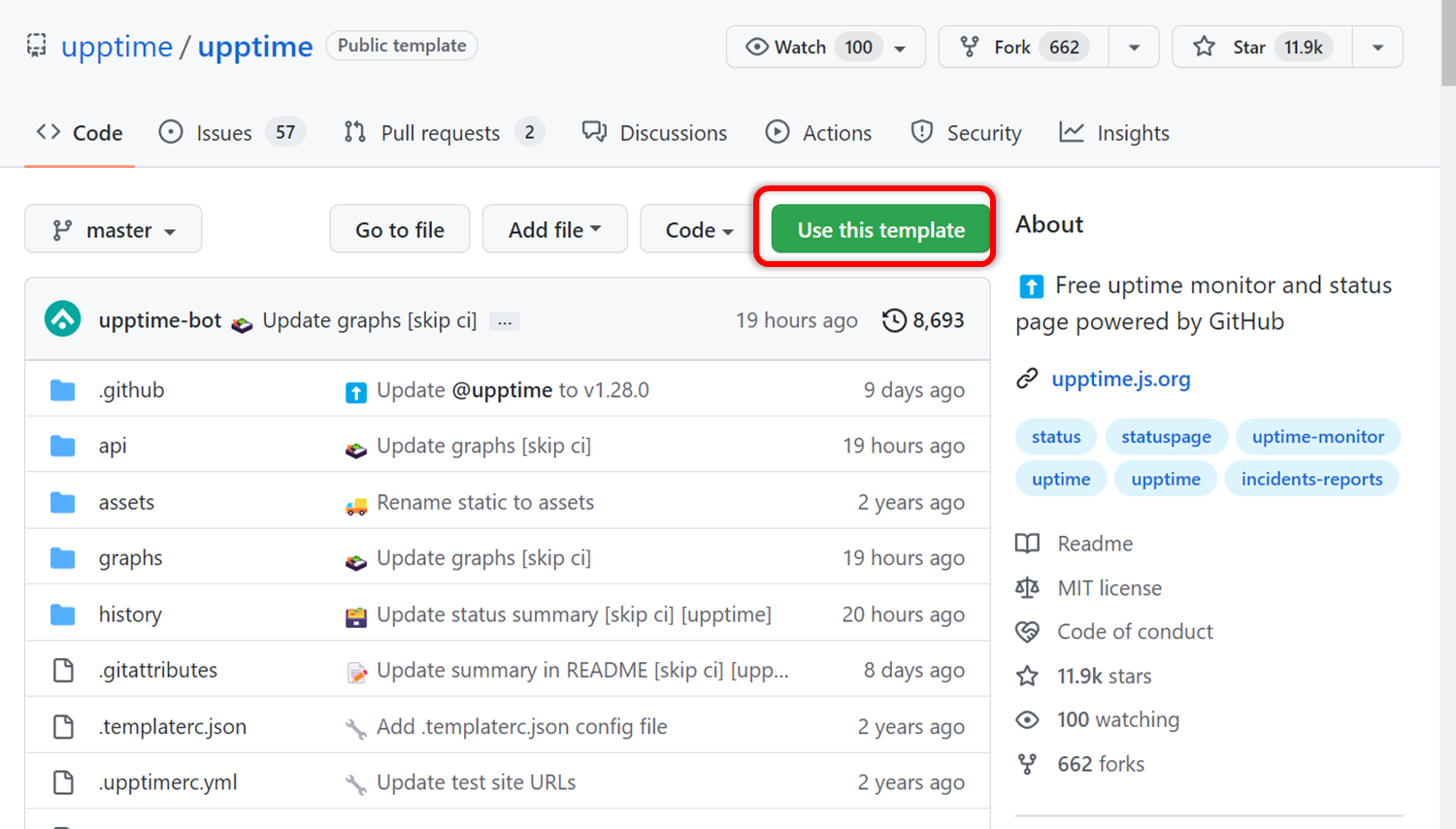Click the assets folder icon
This screenshot has width=1456, height=829.
pyautogui.click(x=63, y=502)
